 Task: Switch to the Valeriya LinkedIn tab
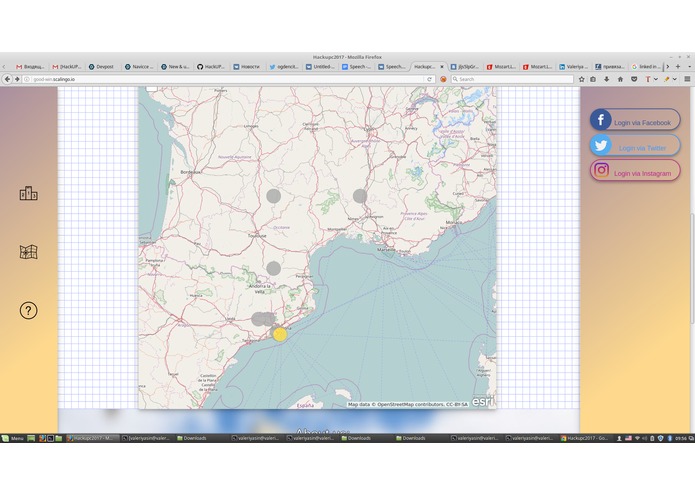[x=573, y=66]
